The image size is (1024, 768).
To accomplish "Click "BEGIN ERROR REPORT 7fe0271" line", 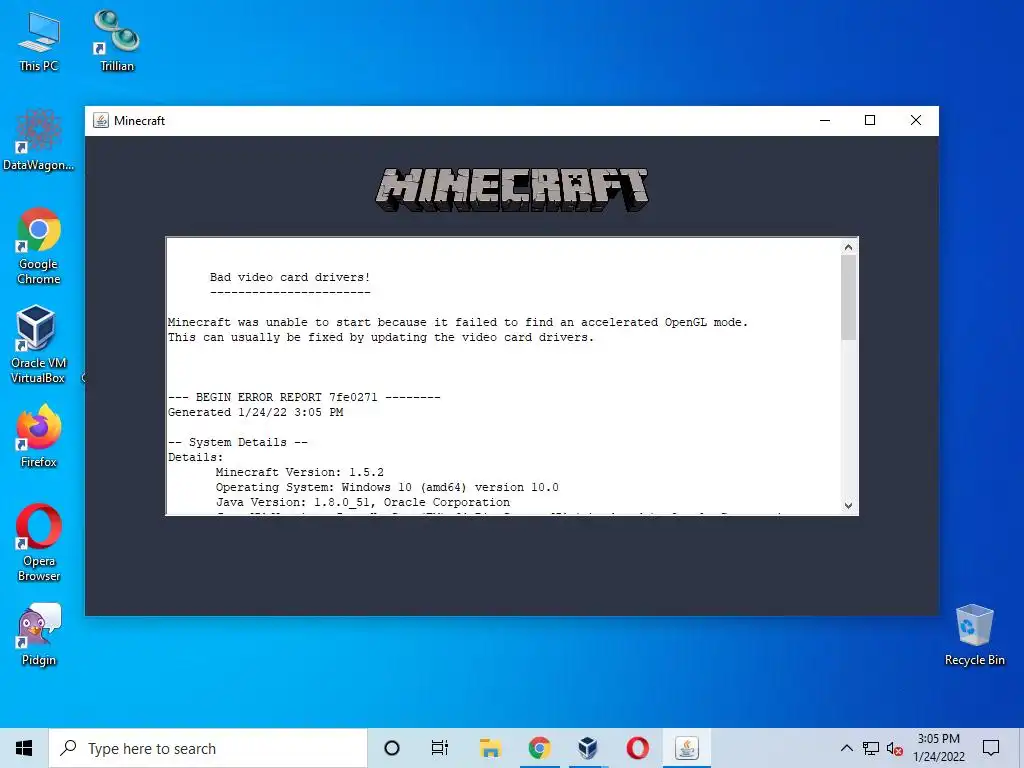I will [304, 397].
